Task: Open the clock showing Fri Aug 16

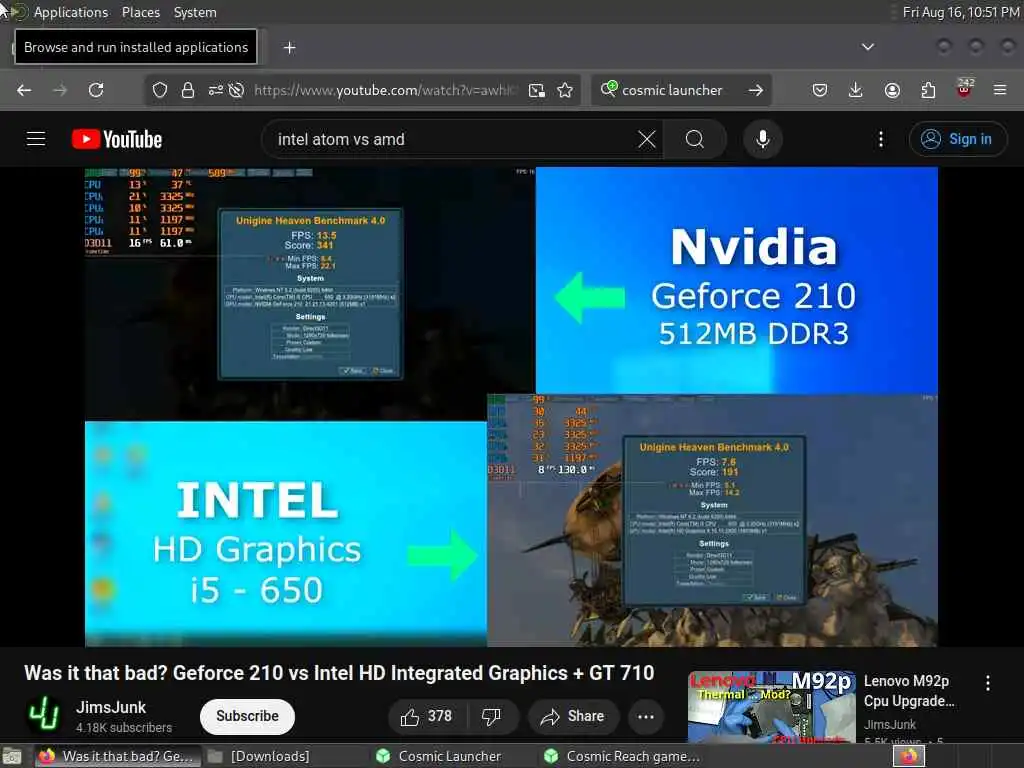Action: click(961, 12)
